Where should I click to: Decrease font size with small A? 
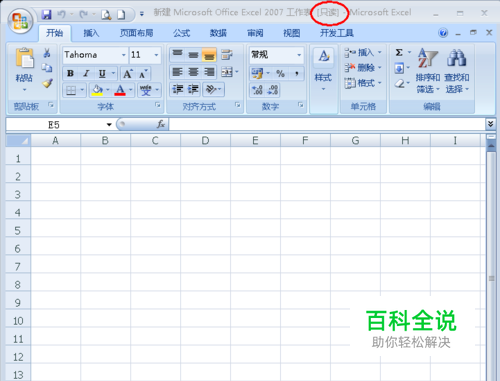[143, 74]
